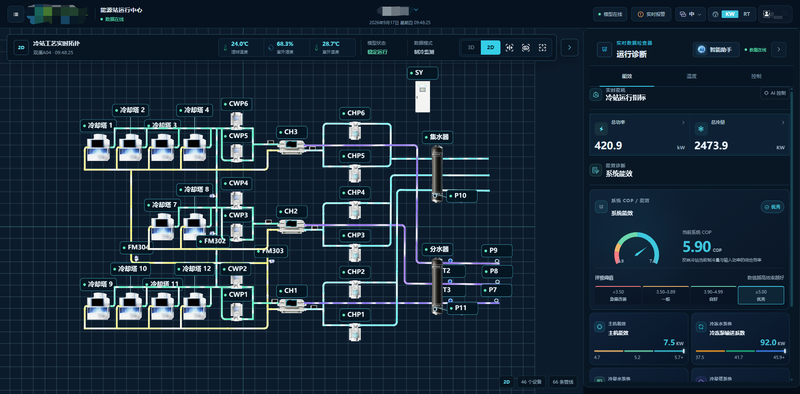
Task: Click the 智能助手 button
Action: click(x=716, y=50)
